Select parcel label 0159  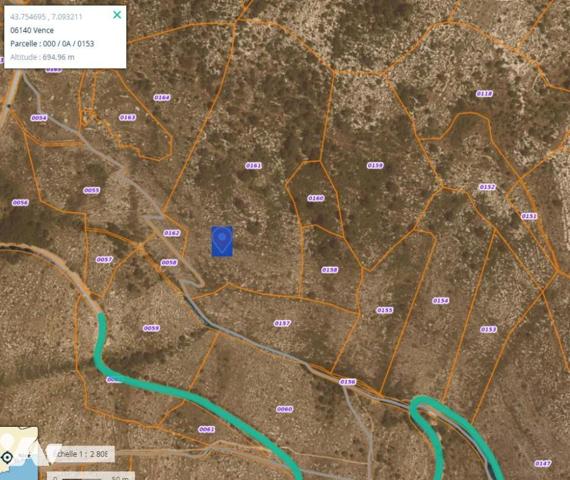(375, 165)
